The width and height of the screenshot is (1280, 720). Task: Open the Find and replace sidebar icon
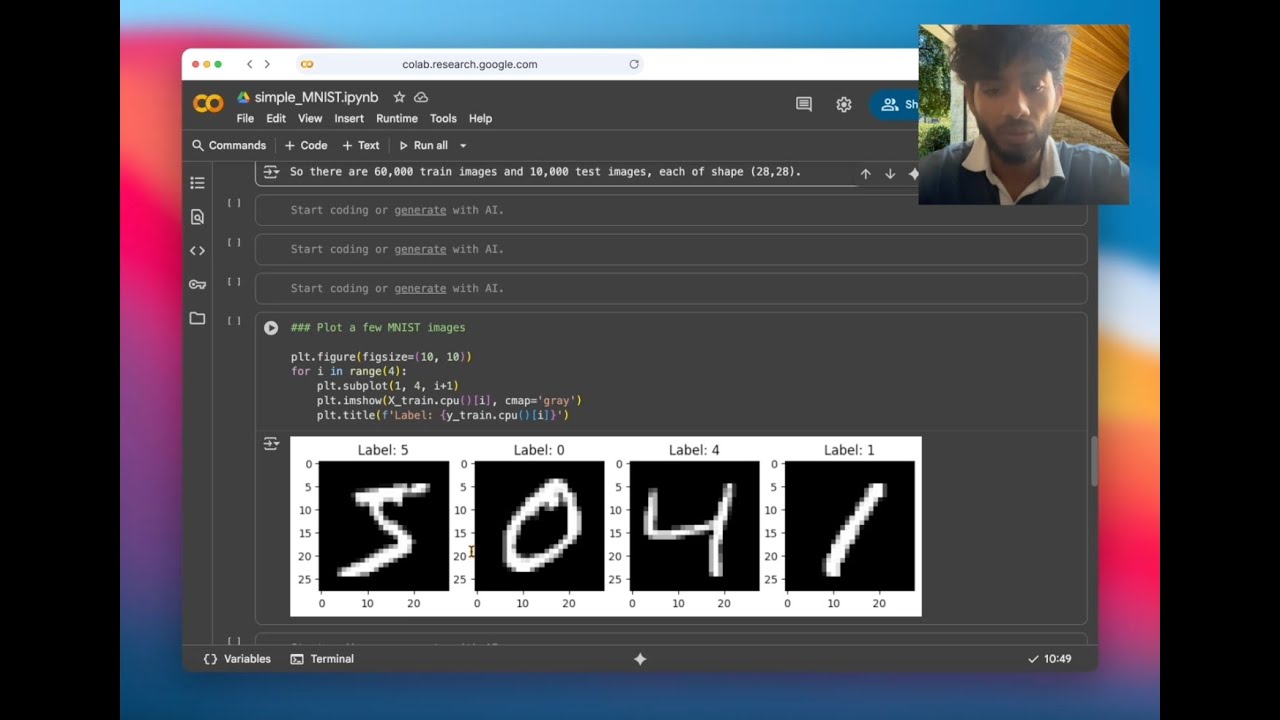point(197,217)
